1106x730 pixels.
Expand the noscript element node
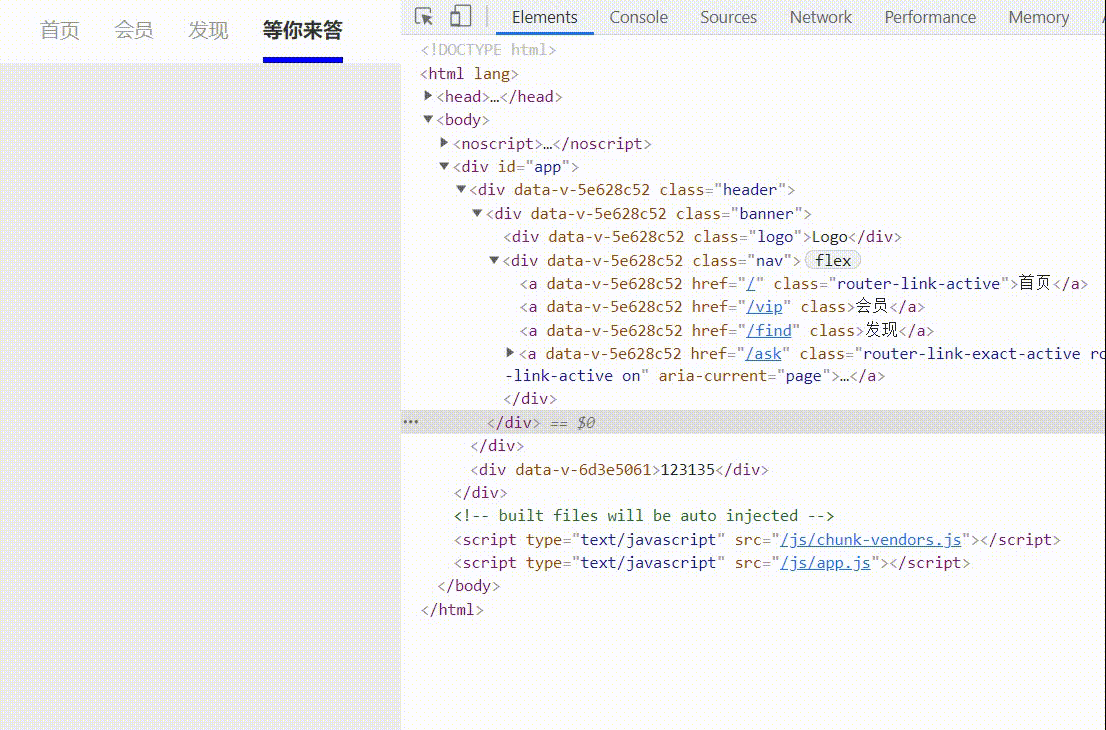coord(444,143)
